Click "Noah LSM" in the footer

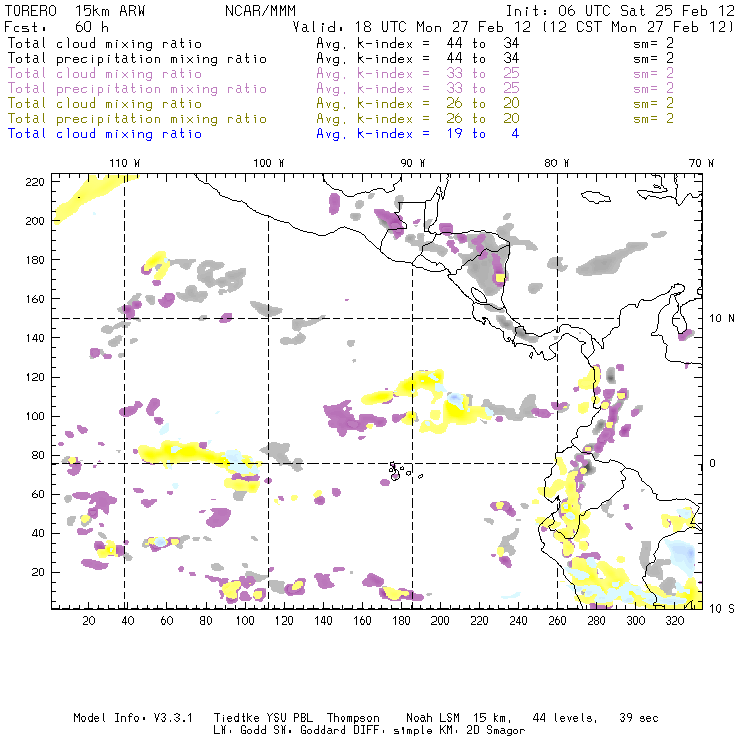coord(432,718)
